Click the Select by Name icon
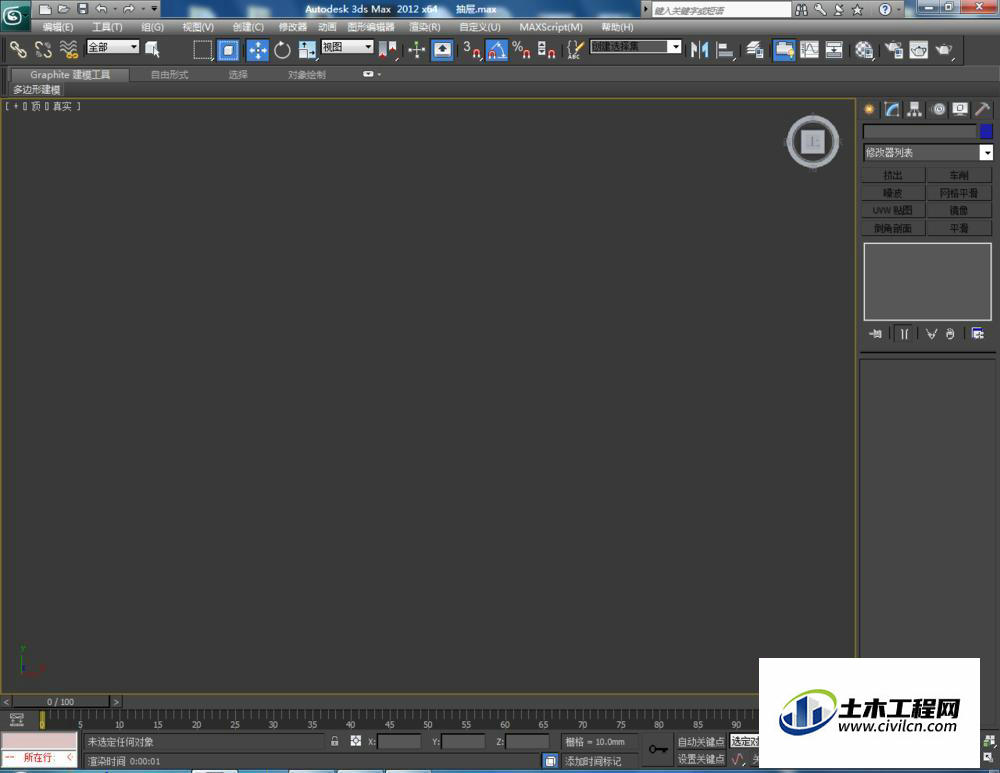 [x=152, y=49]
